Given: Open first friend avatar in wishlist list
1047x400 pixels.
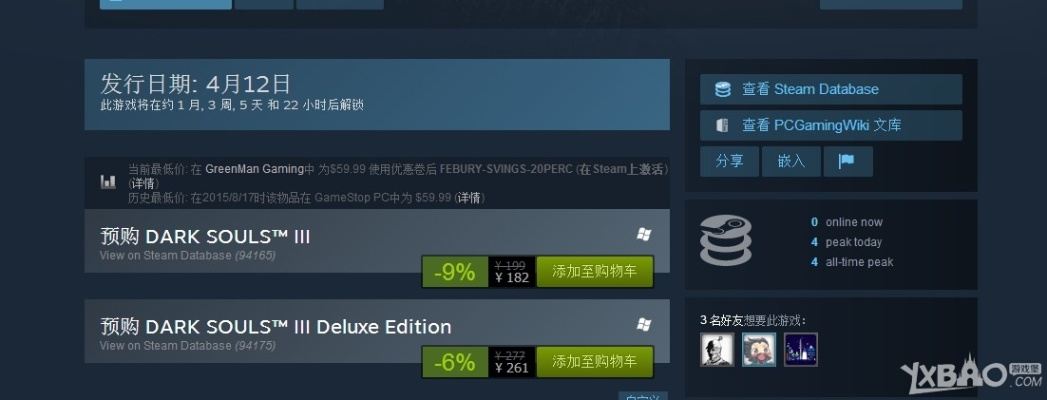Looking at the screenshot, I should tap(717, 349).
